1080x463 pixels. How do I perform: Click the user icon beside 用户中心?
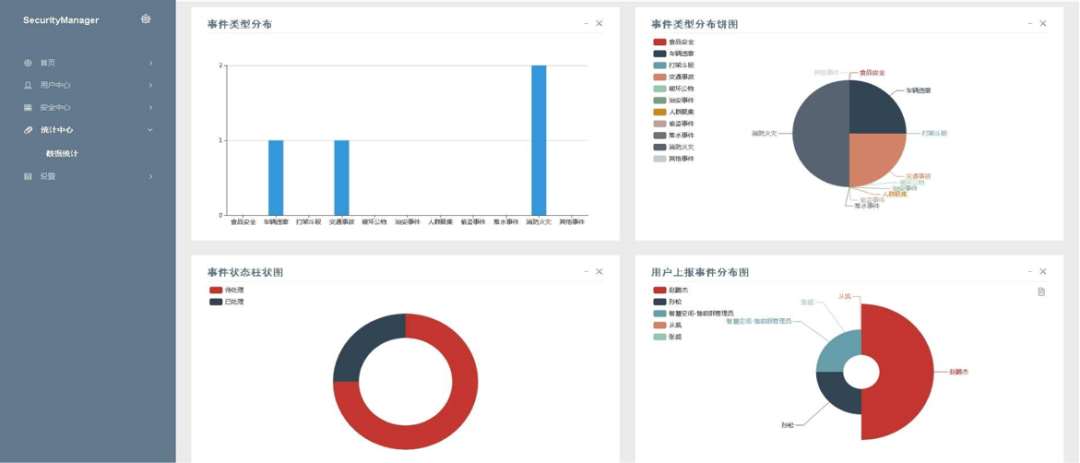tap(28, 85)
